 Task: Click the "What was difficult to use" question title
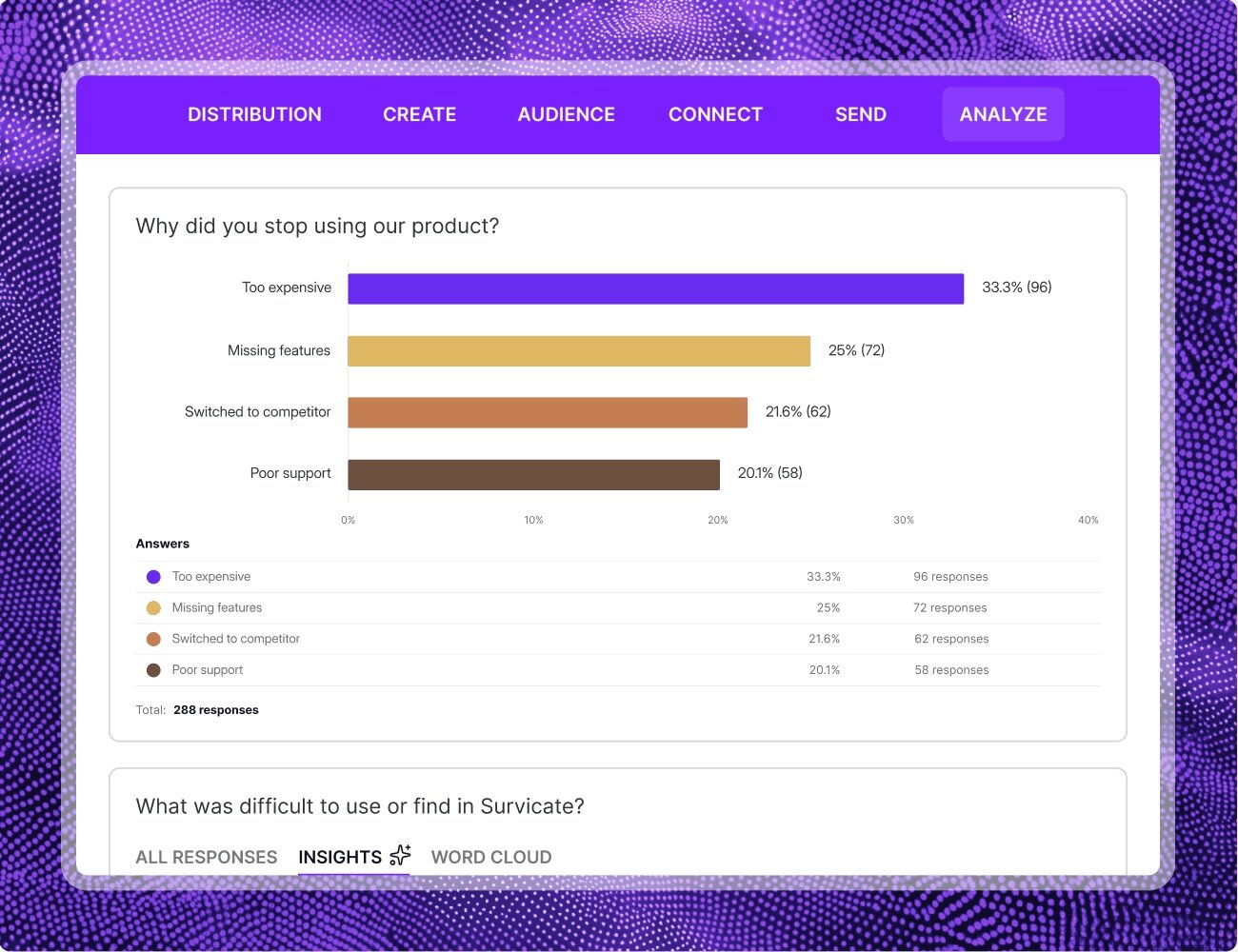coord(360,806)
